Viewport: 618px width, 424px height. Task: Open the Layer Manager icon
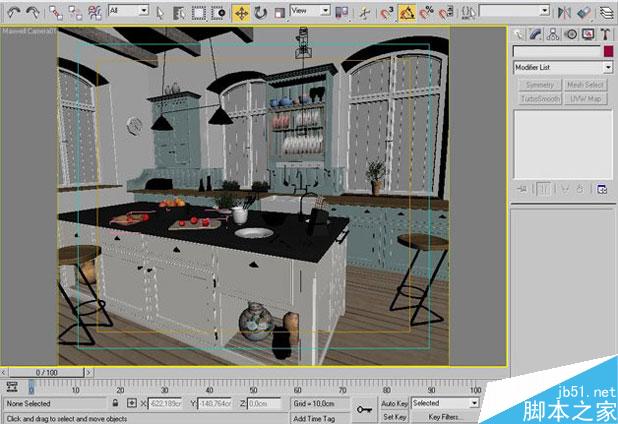(607, 13)
